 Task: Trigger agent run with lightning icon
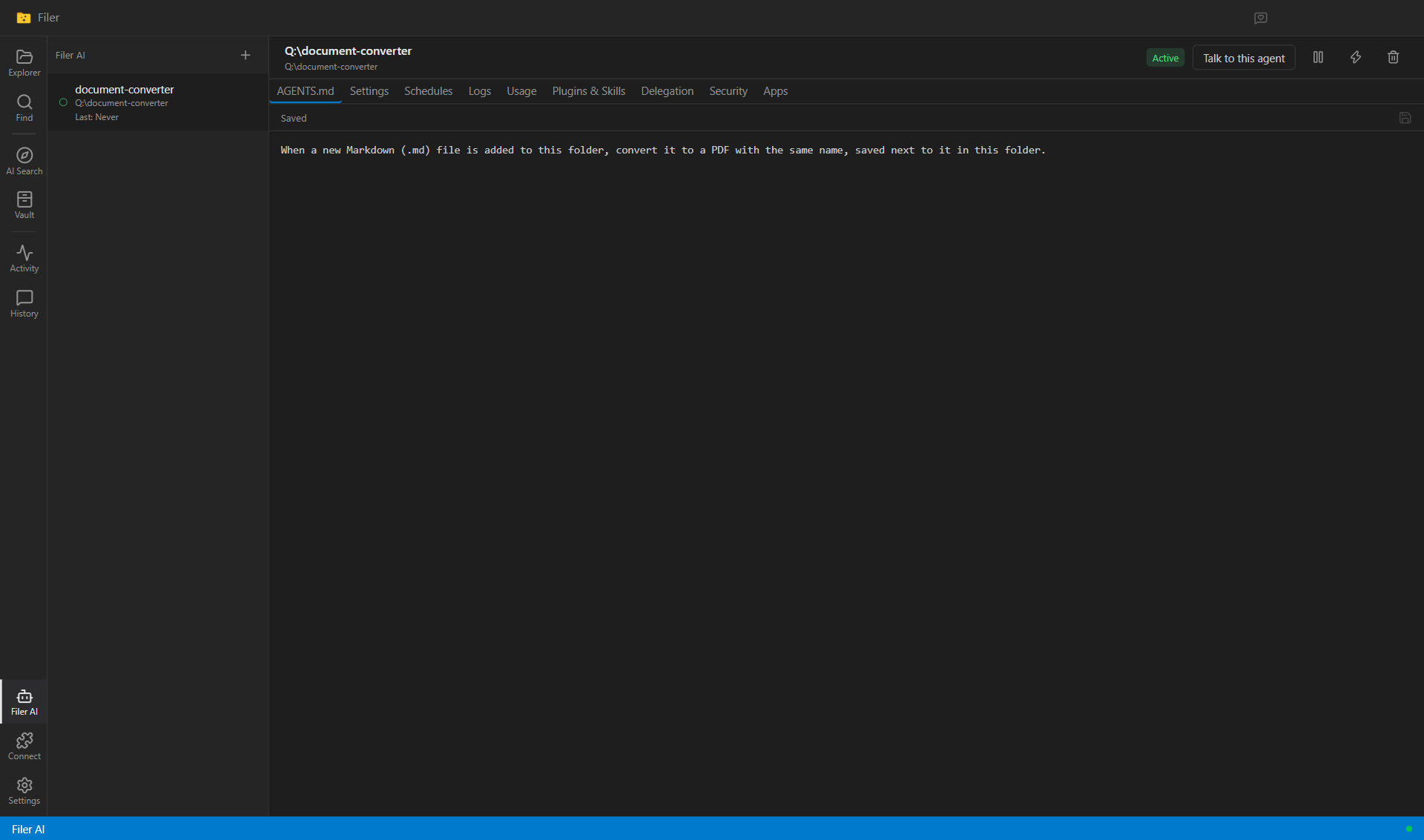(1356, 57)
